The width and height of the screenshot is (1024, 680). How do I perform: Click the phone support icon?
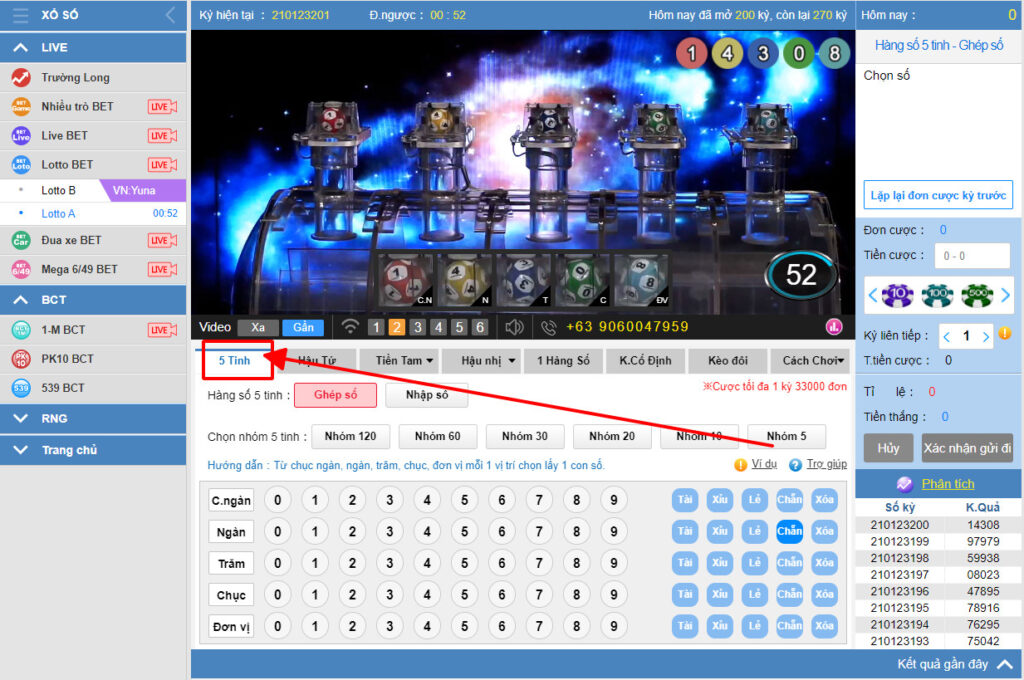[548, 327]
